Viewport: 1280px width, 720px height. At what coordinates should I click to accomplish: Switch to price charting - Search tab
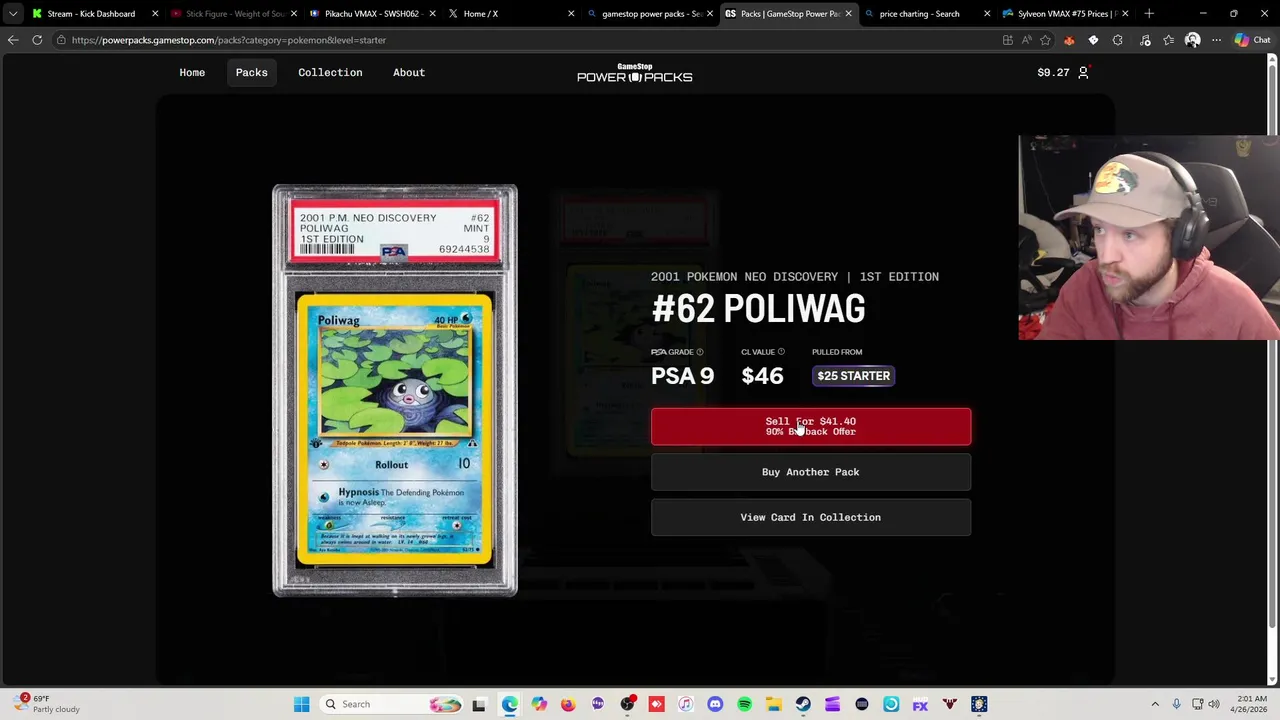(x=925, y=13)
